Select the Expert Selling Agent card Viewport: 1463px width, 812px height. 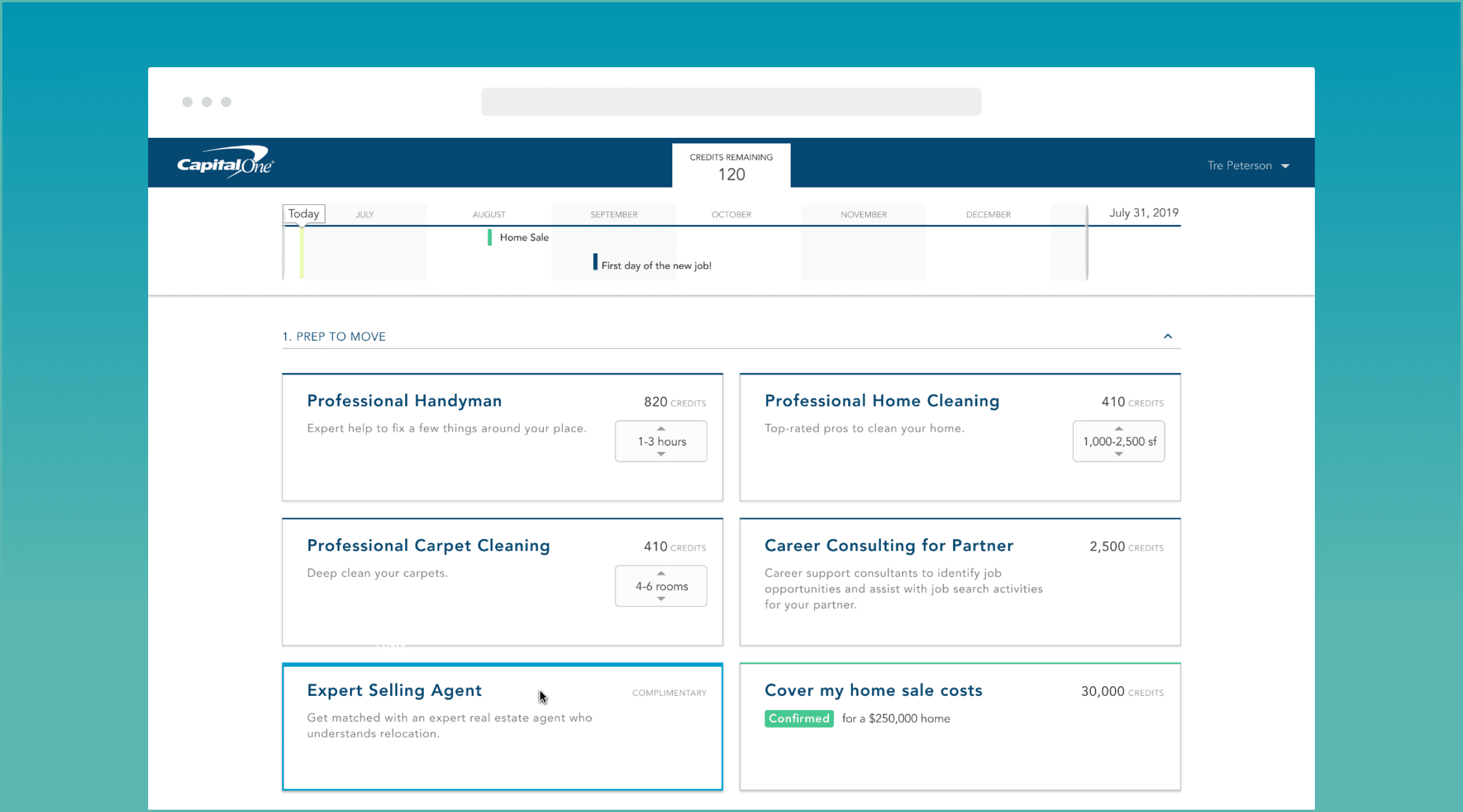502,727
